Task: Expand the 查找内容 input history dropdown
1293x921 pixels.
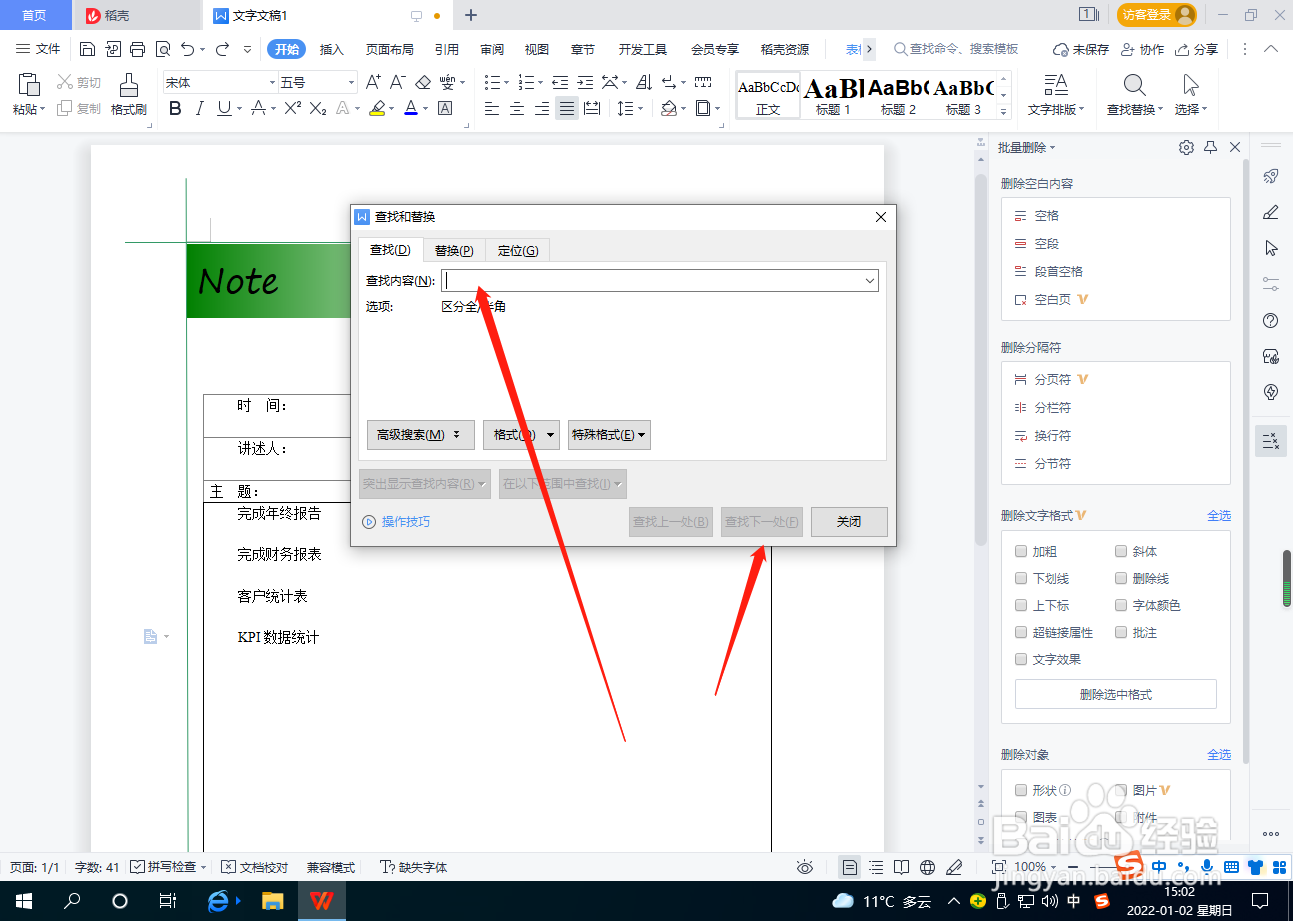Action: tap(870, 281)
